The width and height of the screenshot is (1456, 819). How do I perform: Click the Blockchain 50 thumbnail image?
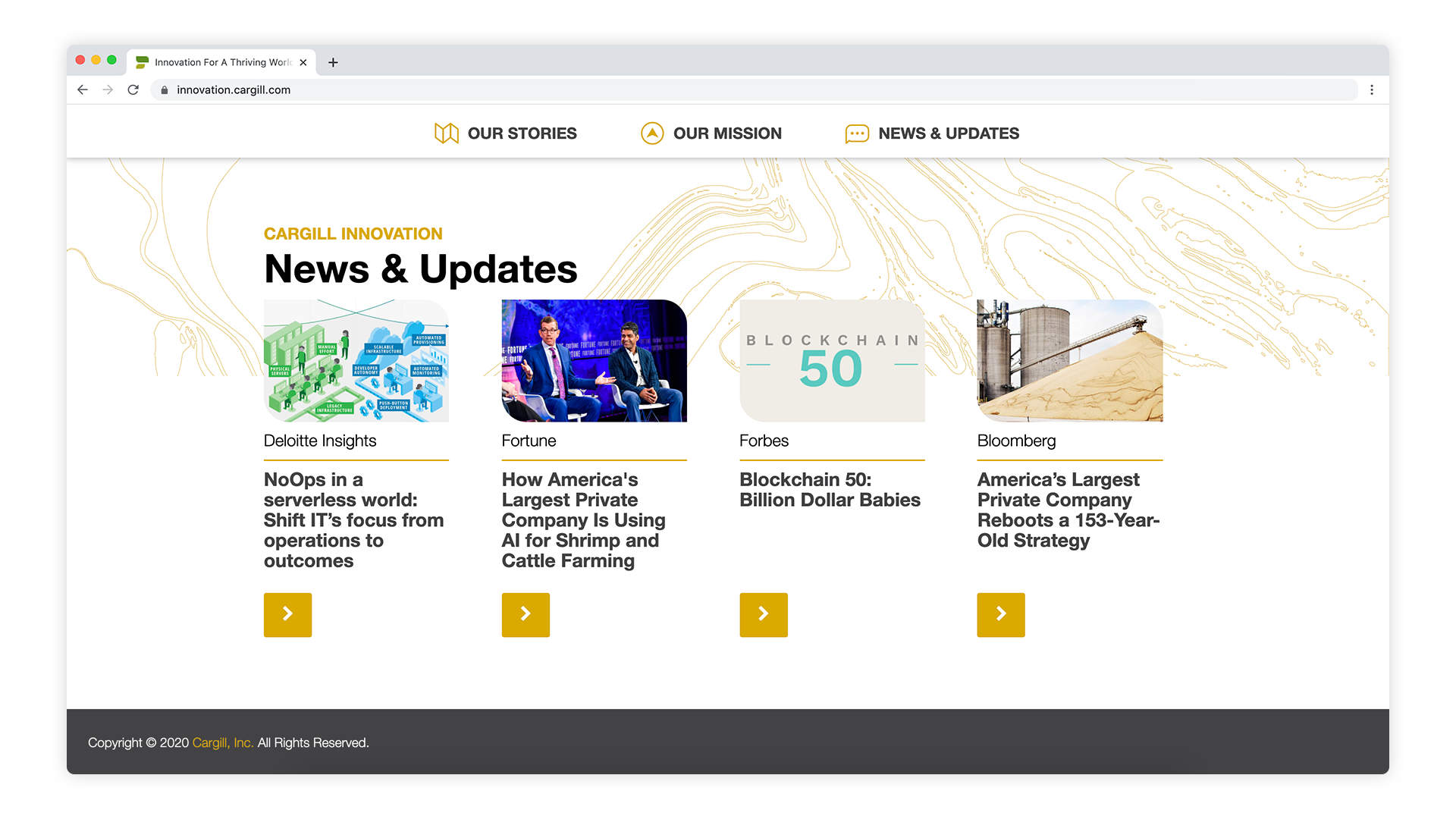pos(832,360)
